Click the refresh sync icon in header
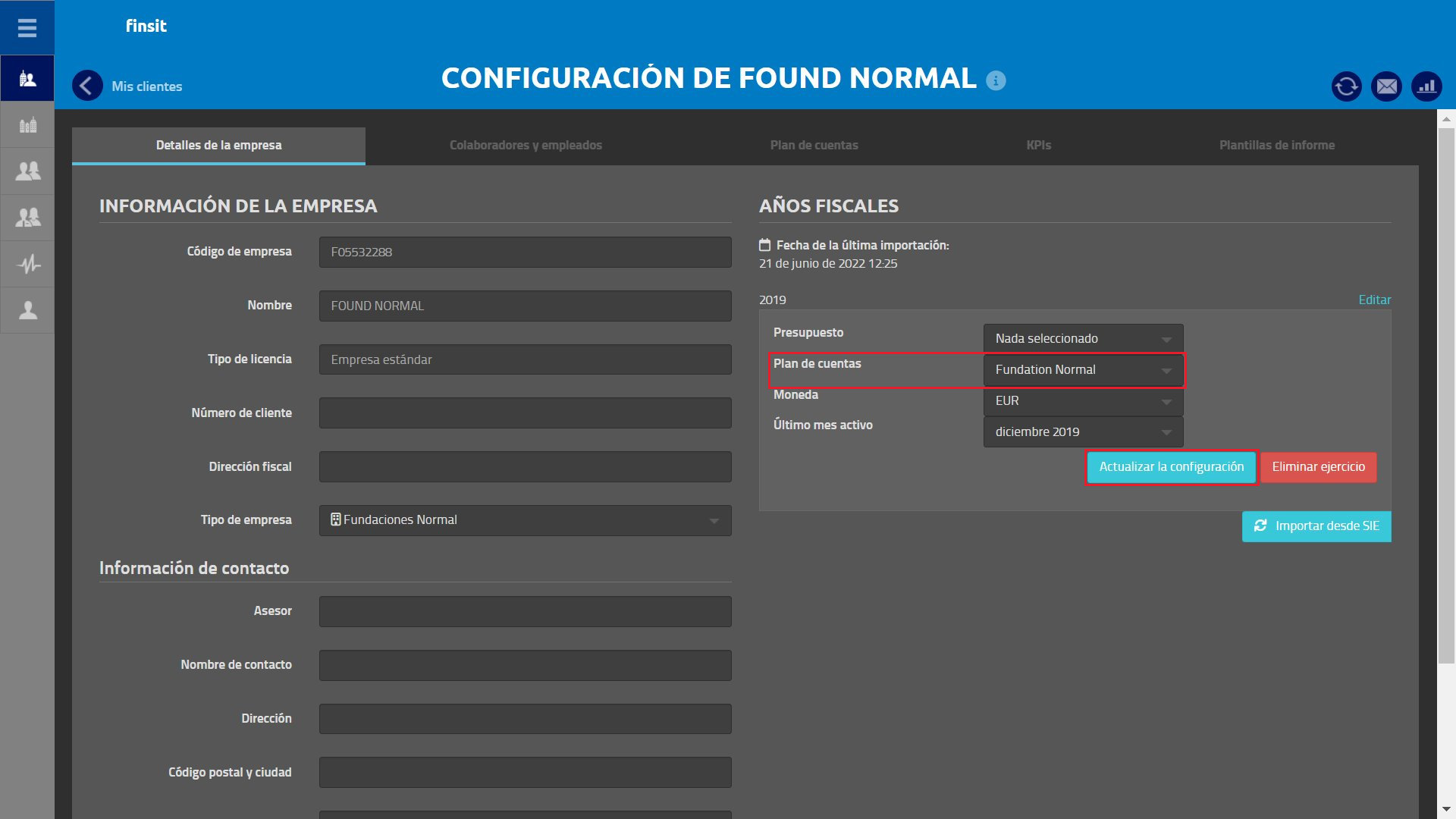 click(1347, 86)
